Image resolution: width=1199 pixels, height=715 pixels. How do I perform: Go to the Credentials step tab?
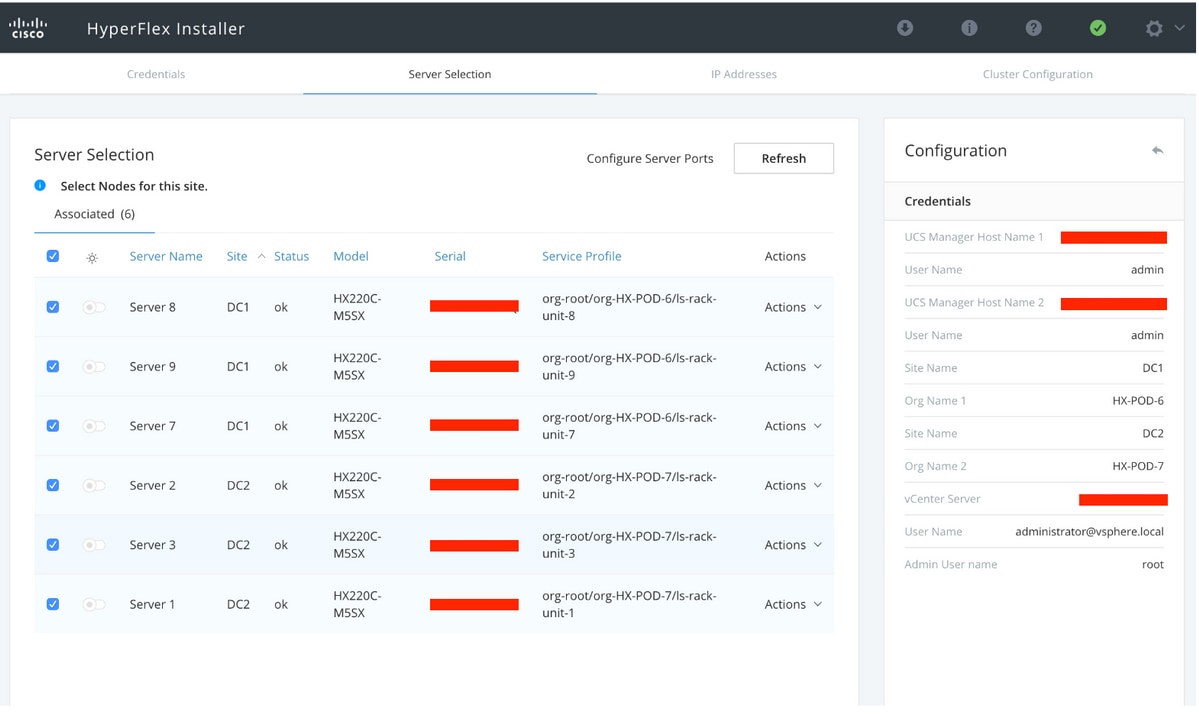coord(156,74)
